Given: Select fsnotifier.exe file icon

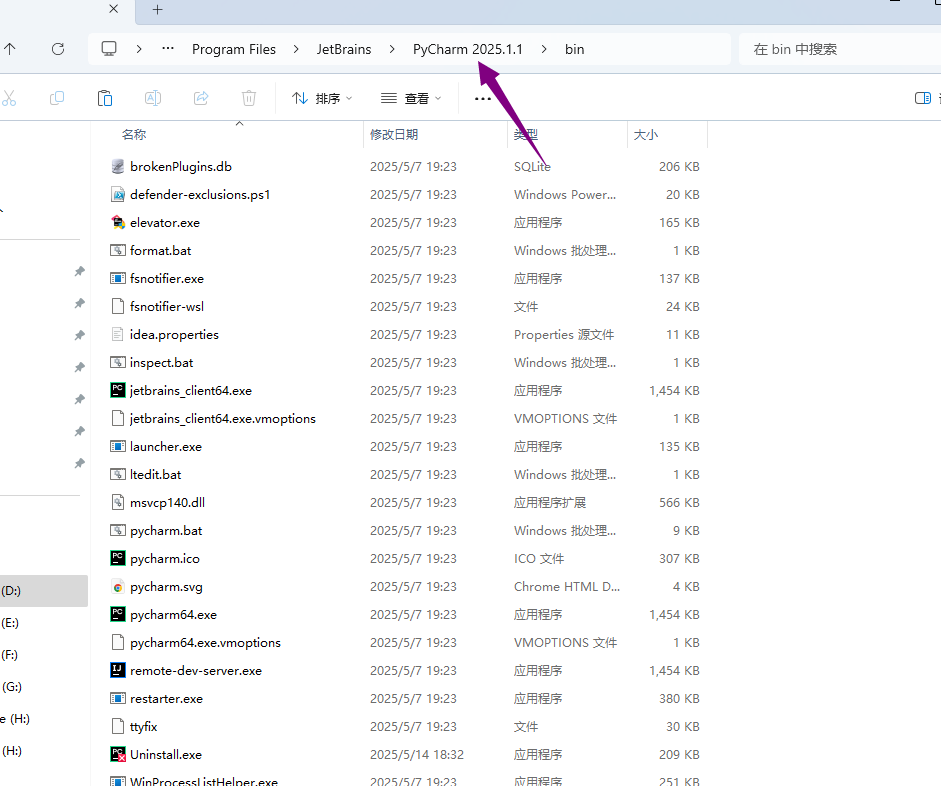Looking at the screenshot, I should click(x=118, y=278).
